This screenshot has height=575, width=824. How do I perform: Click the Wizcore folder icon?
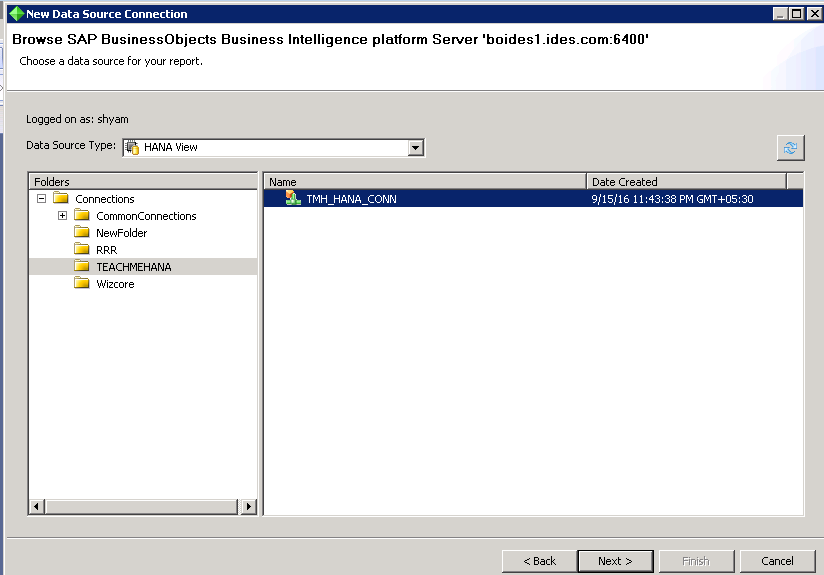click(x=82, y=284)
